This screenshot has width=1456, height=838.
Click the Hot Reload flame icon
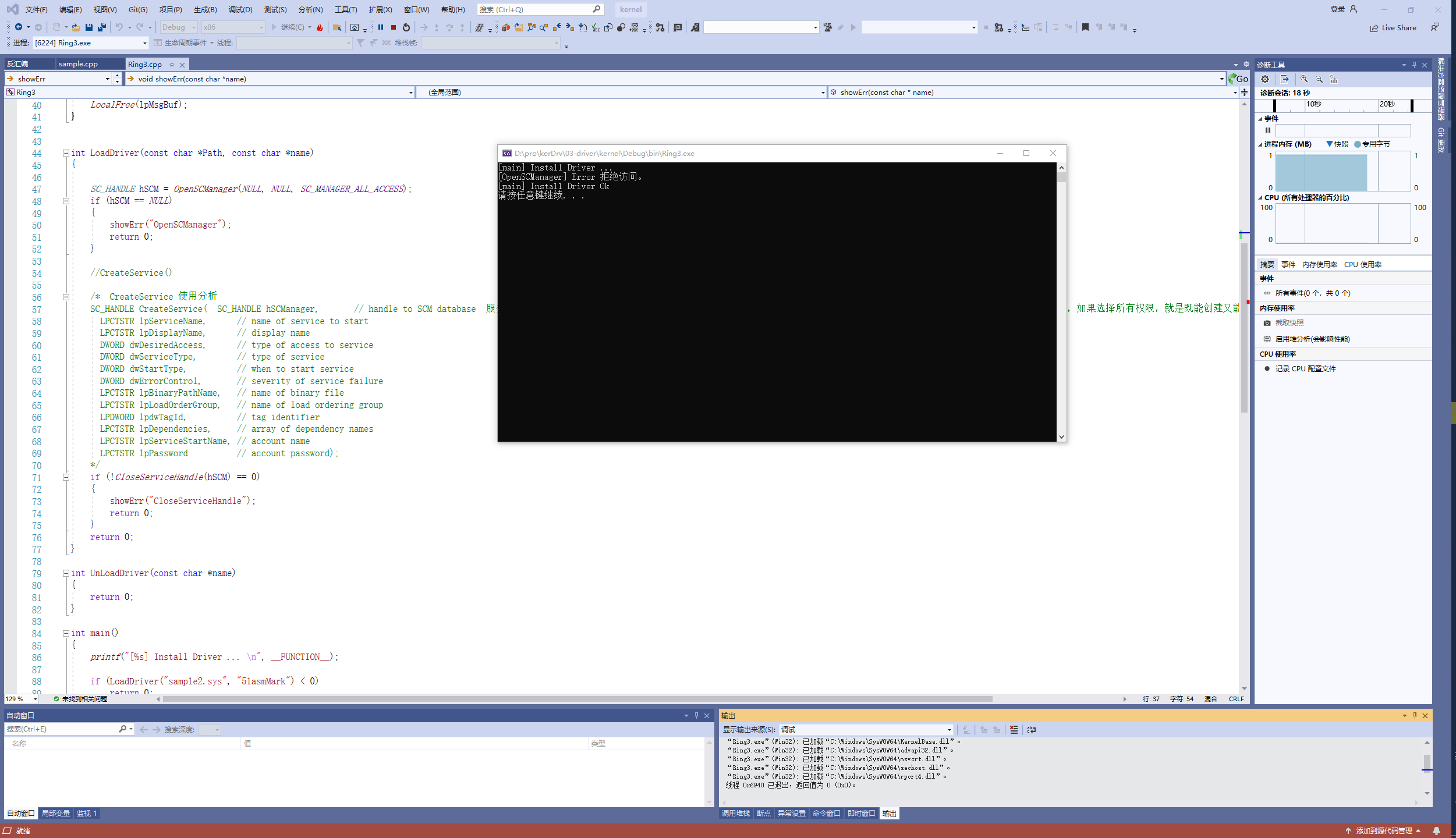320,27
